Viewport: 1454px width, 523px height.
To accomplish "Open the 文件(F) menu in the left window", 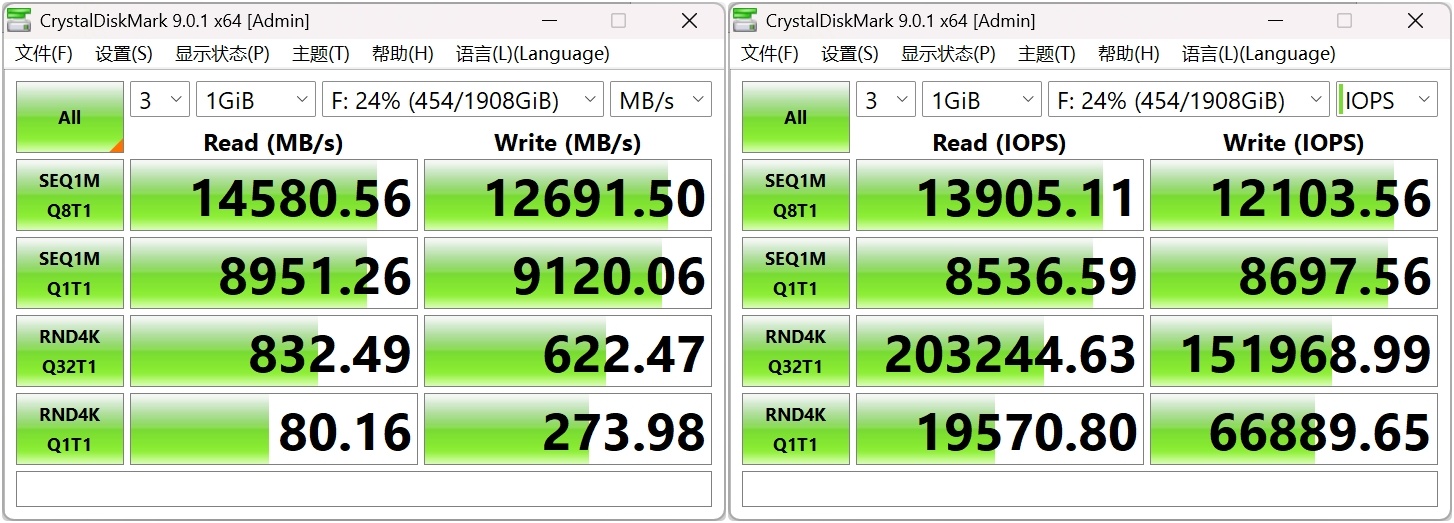I will point(44,54).
